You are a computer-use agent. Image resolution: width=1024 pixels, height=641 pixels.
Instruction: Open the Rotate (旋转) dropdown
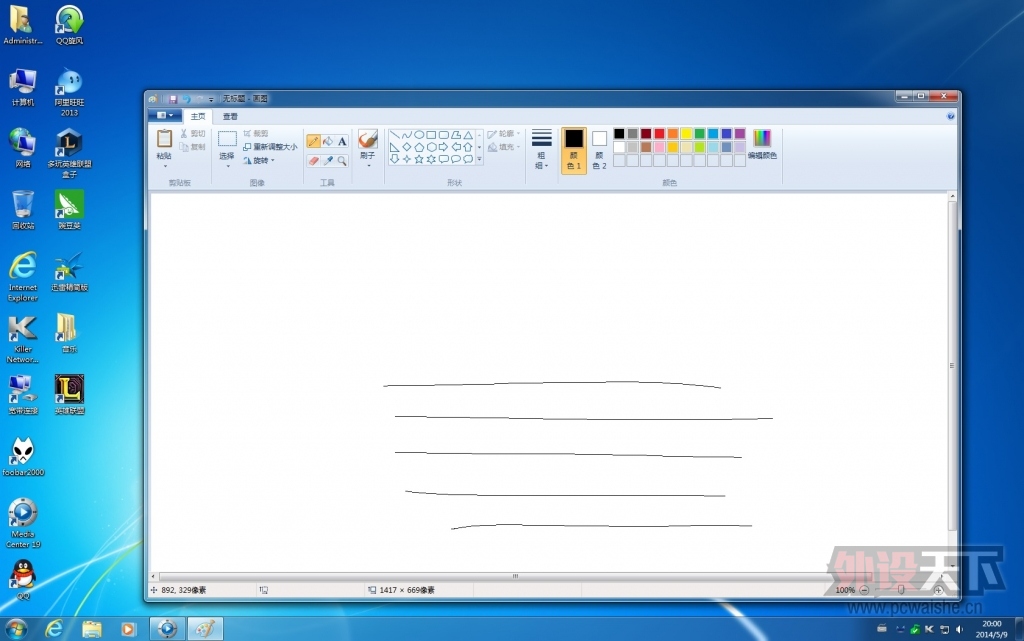coord(259,161)
